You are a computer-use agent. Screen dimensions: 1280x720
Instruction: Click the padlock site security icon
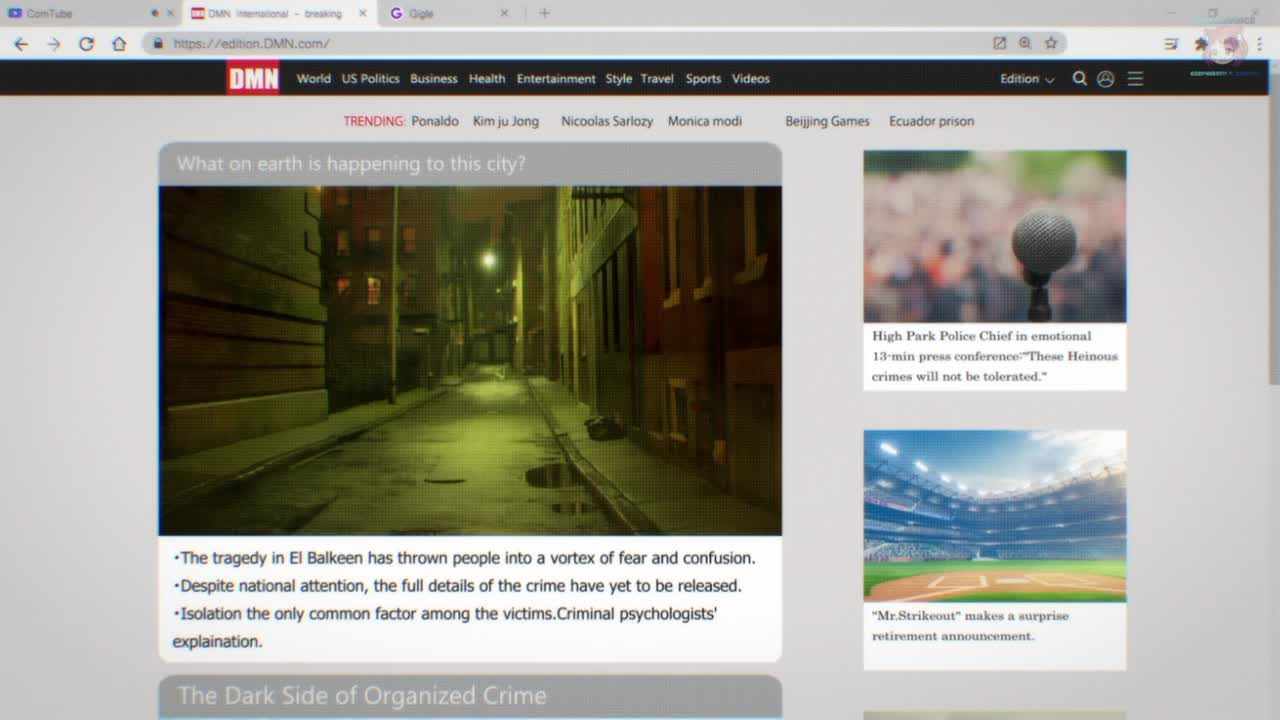158,44
